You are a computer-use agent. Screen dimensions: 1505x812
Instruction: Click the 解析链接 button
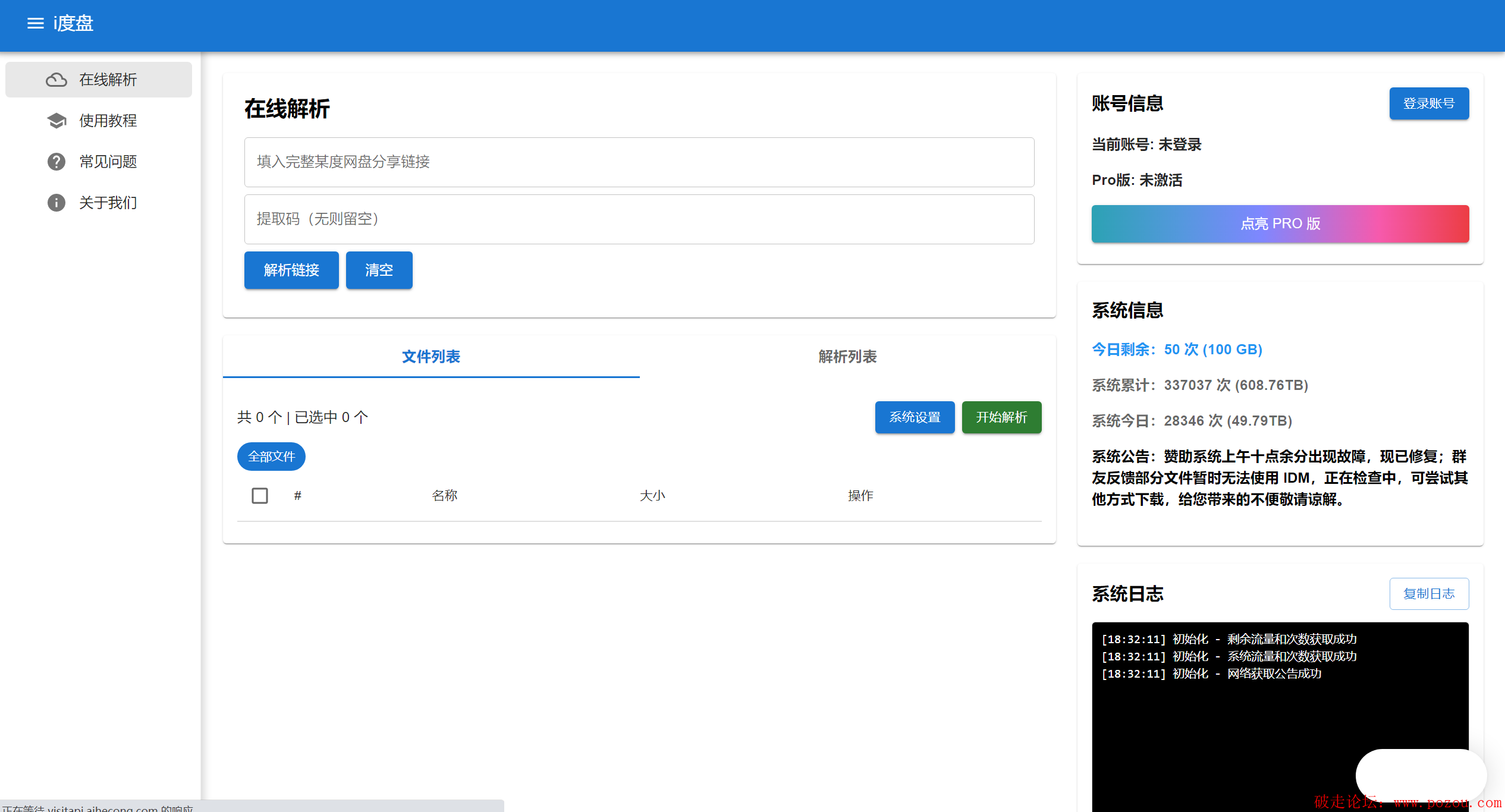[x=291, y=270]
